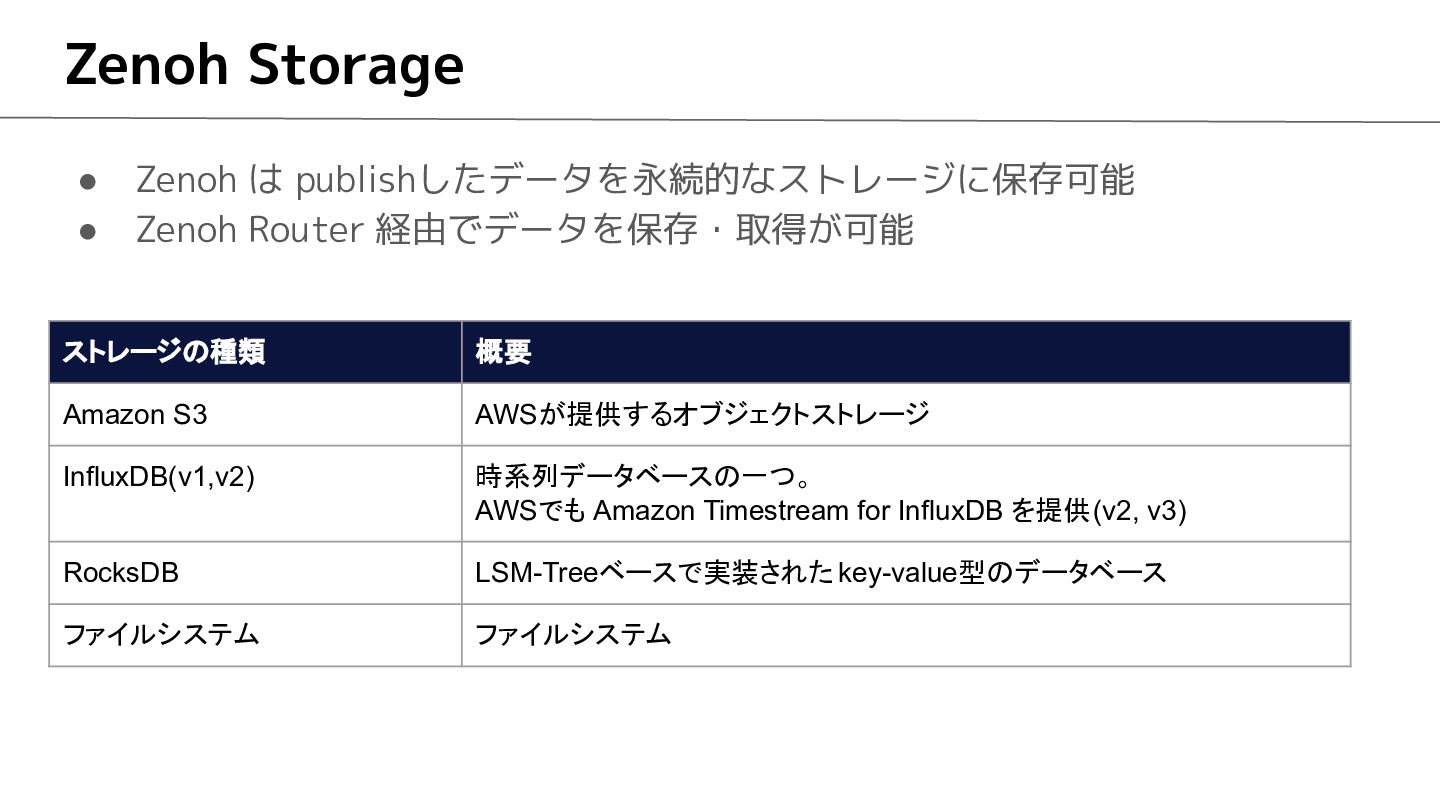Select the first bullet about publish data

(x=635, y=180)
